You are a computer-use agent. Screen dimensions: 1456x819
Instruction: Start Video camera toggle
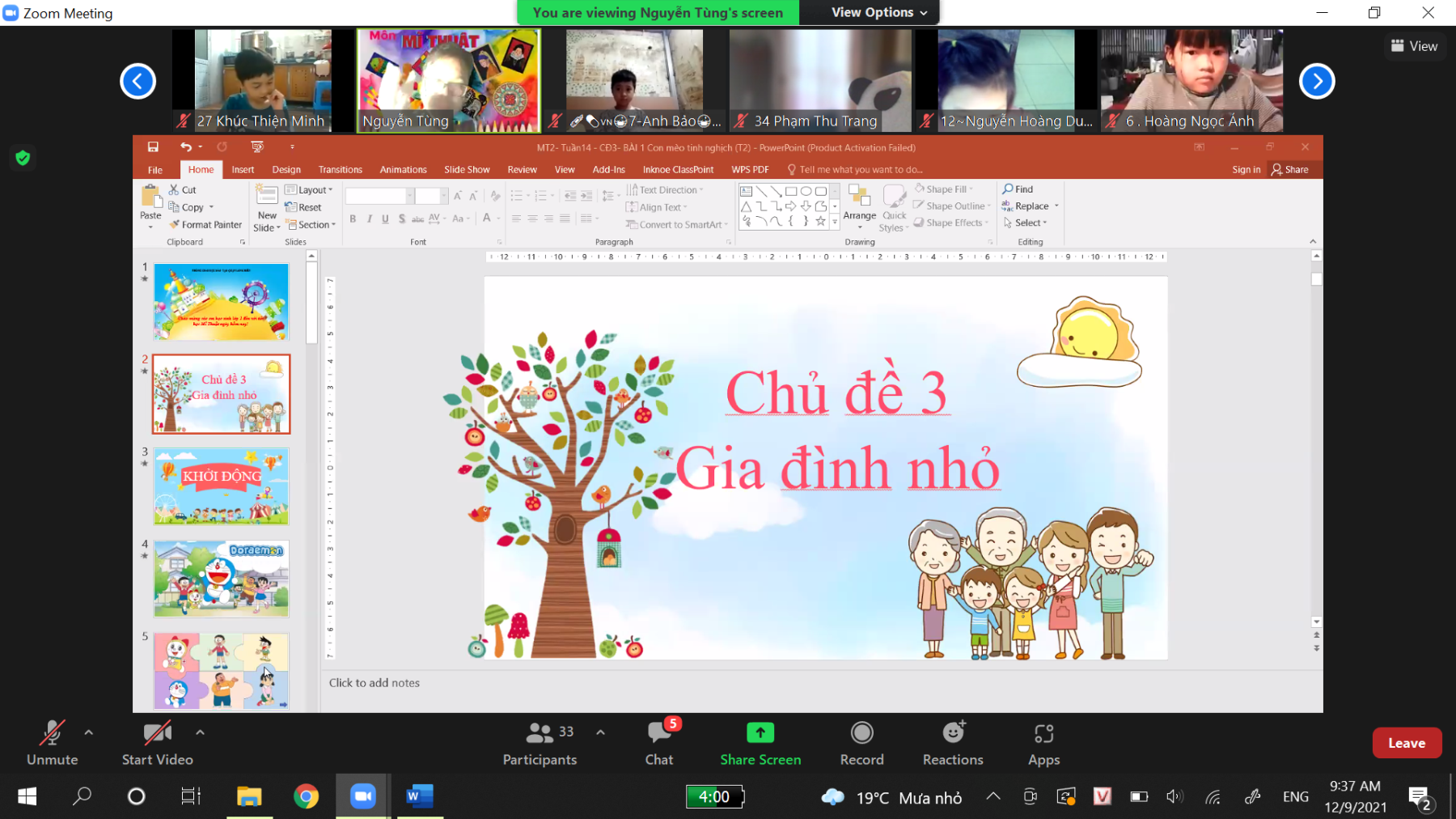click(x=157, y=733)
